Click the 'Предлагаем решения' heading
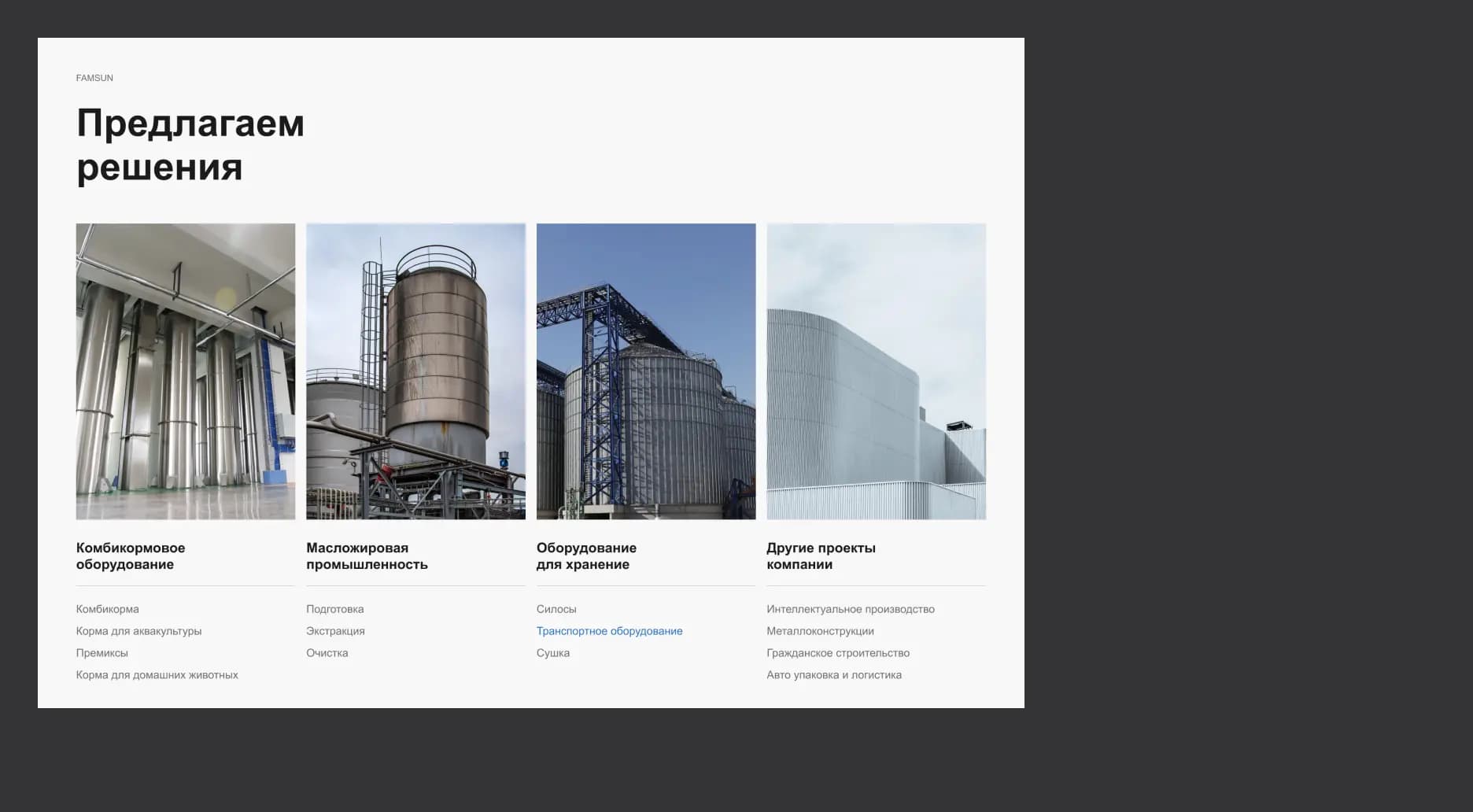The image size is (1473, 812). tap(190, 145)
